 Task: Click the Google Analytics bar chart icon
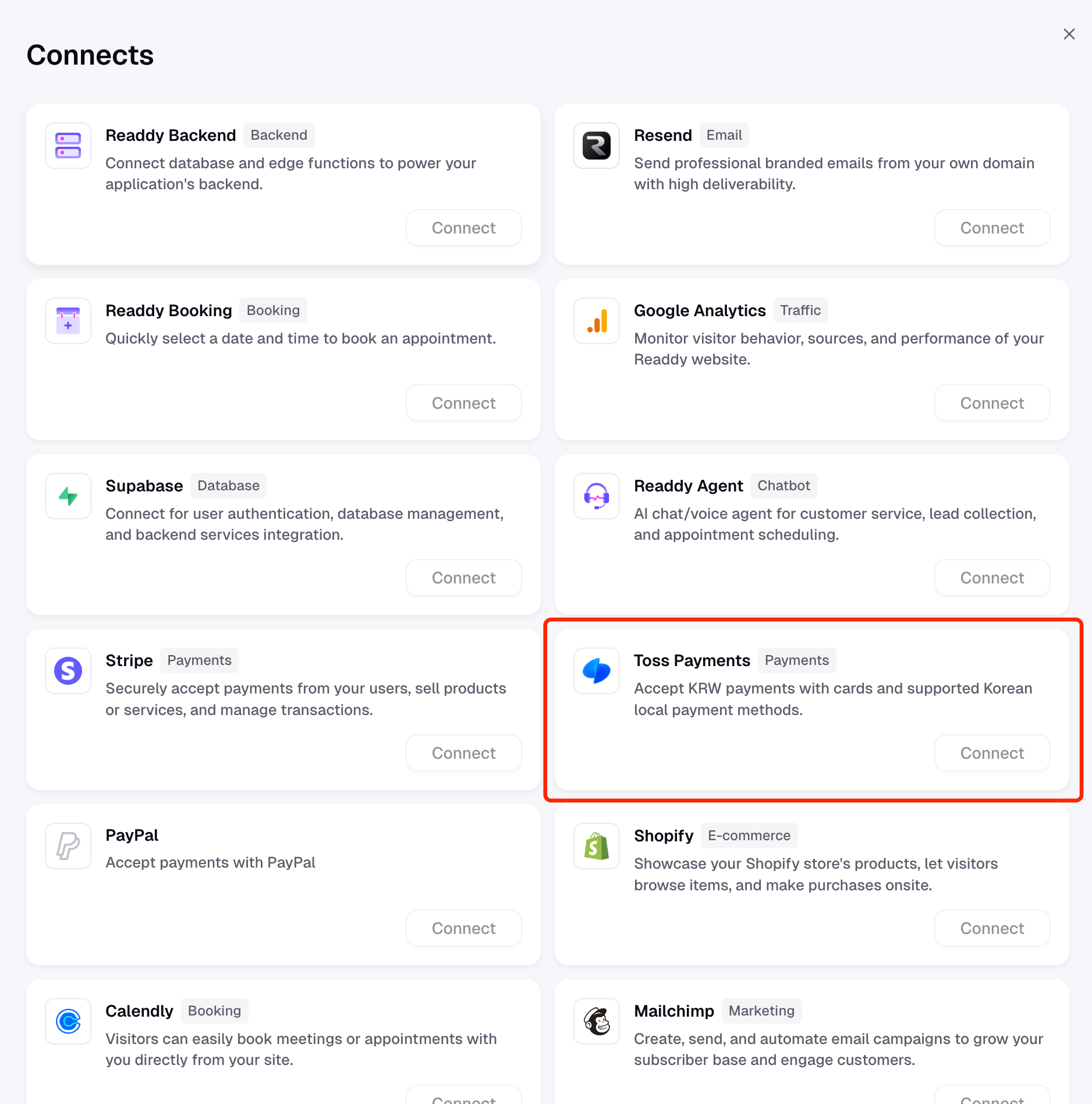(x=597, y=321)
